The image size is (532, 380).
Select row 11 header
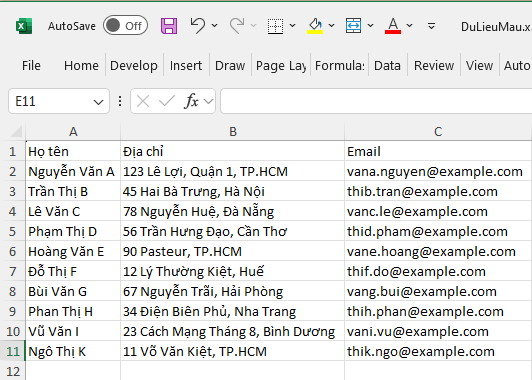(13, 351)
